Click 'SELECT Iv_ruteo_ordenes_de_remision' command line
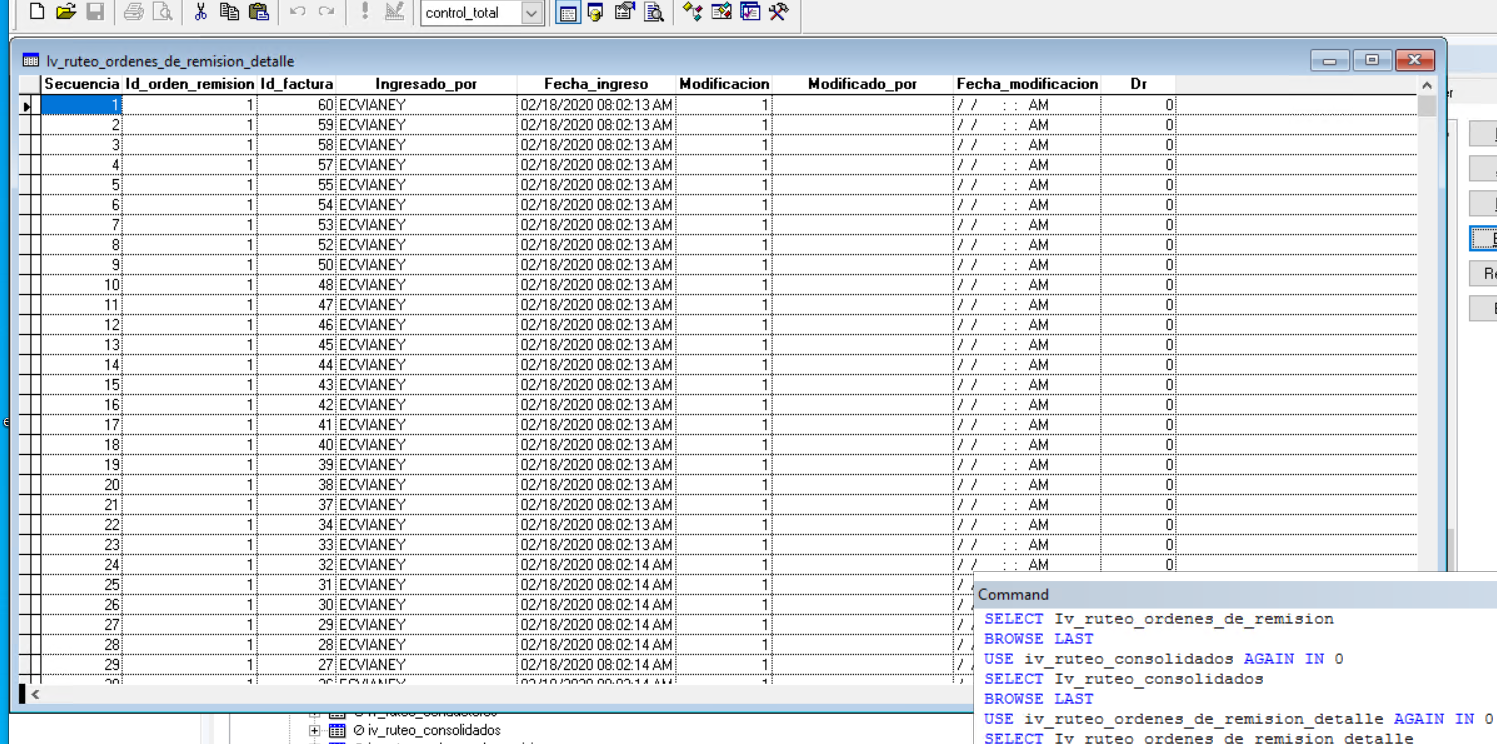The height and width of the screenshot is (744, 1497). click(x=1159, y=619)
